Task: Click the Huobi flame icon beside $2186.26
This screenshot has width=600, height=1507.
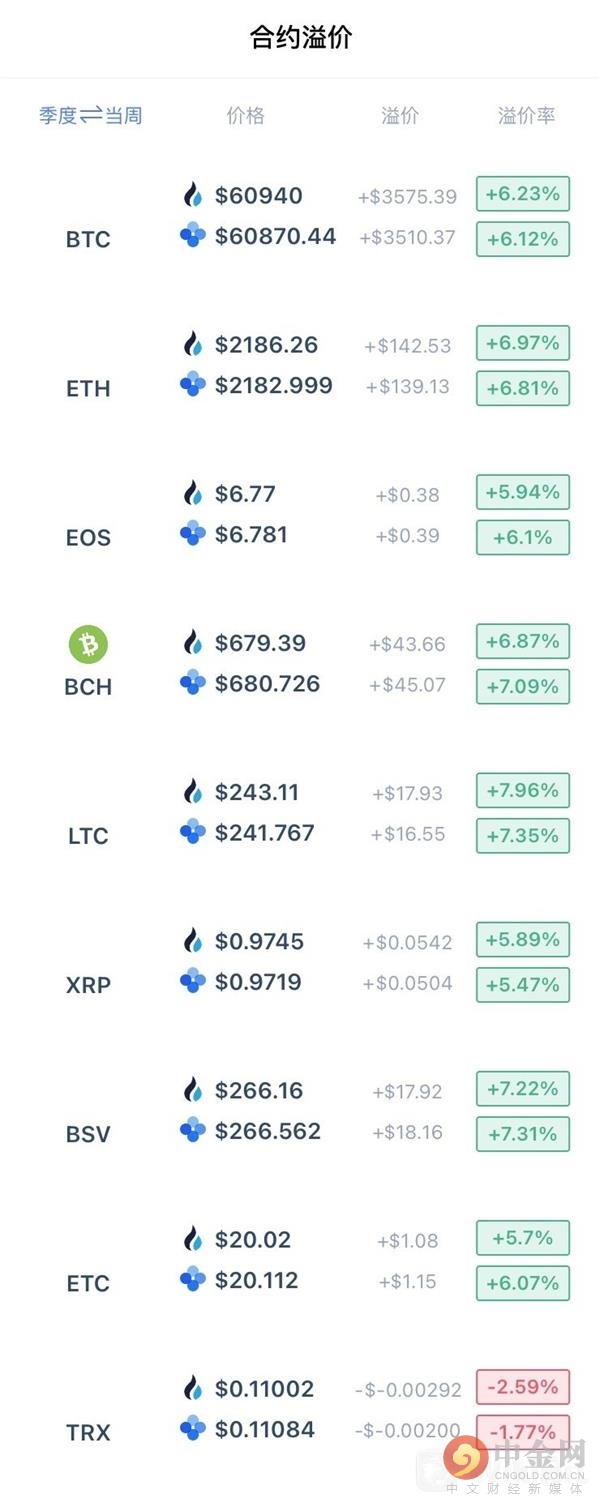Action: click(x=193, y=344)
